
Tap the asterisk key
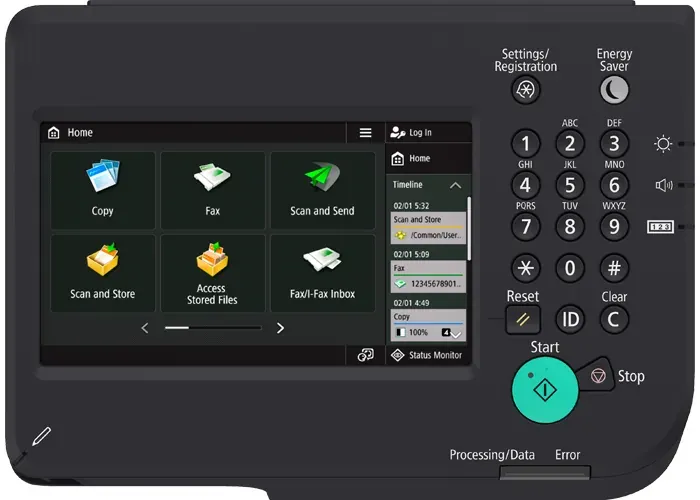[525, 268]
